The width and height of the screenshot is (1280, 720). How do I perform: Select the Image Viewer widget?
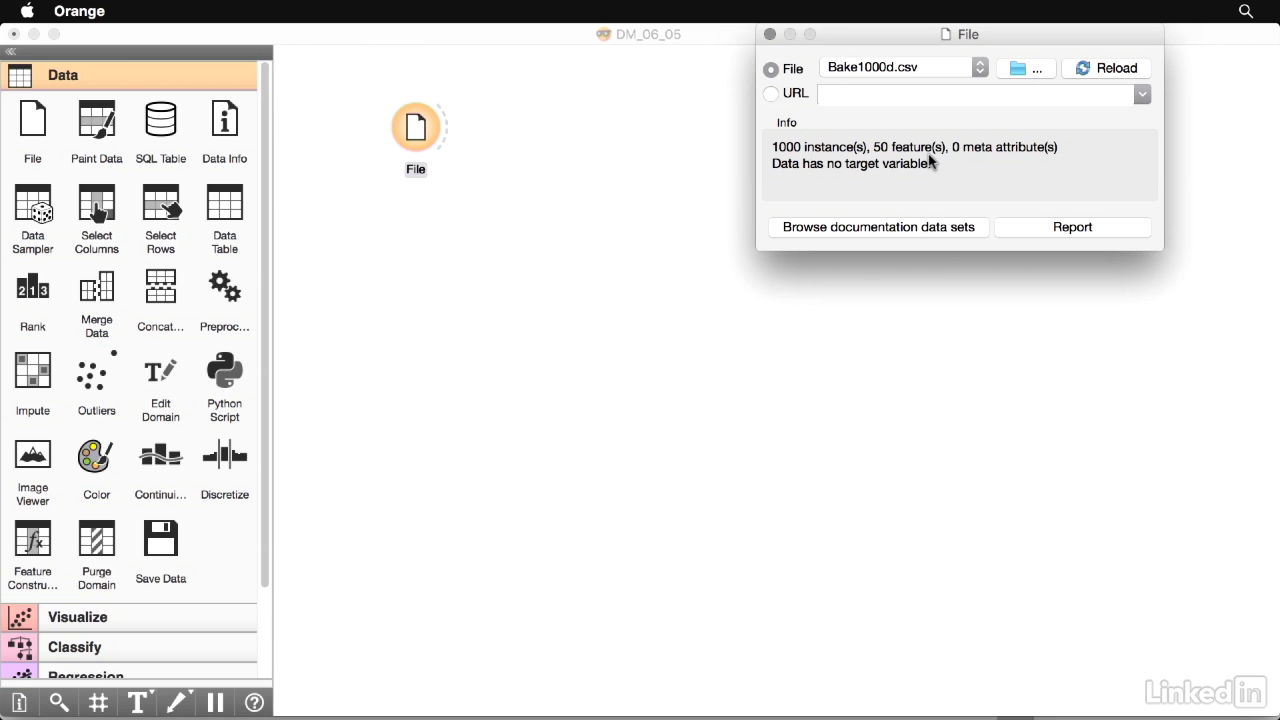[x=33, y=472]
